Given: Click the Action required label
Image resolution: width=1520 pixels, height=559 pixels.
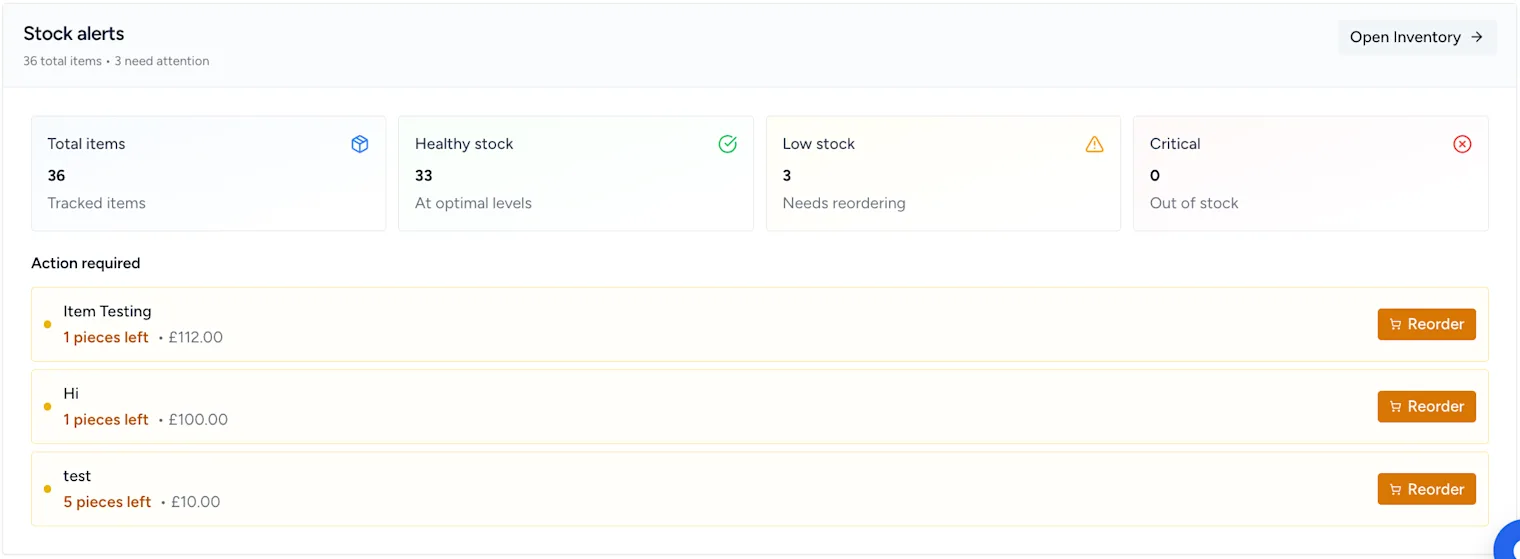Looking at the screenshot, I should pyautogui.click(x=86, y=263).
